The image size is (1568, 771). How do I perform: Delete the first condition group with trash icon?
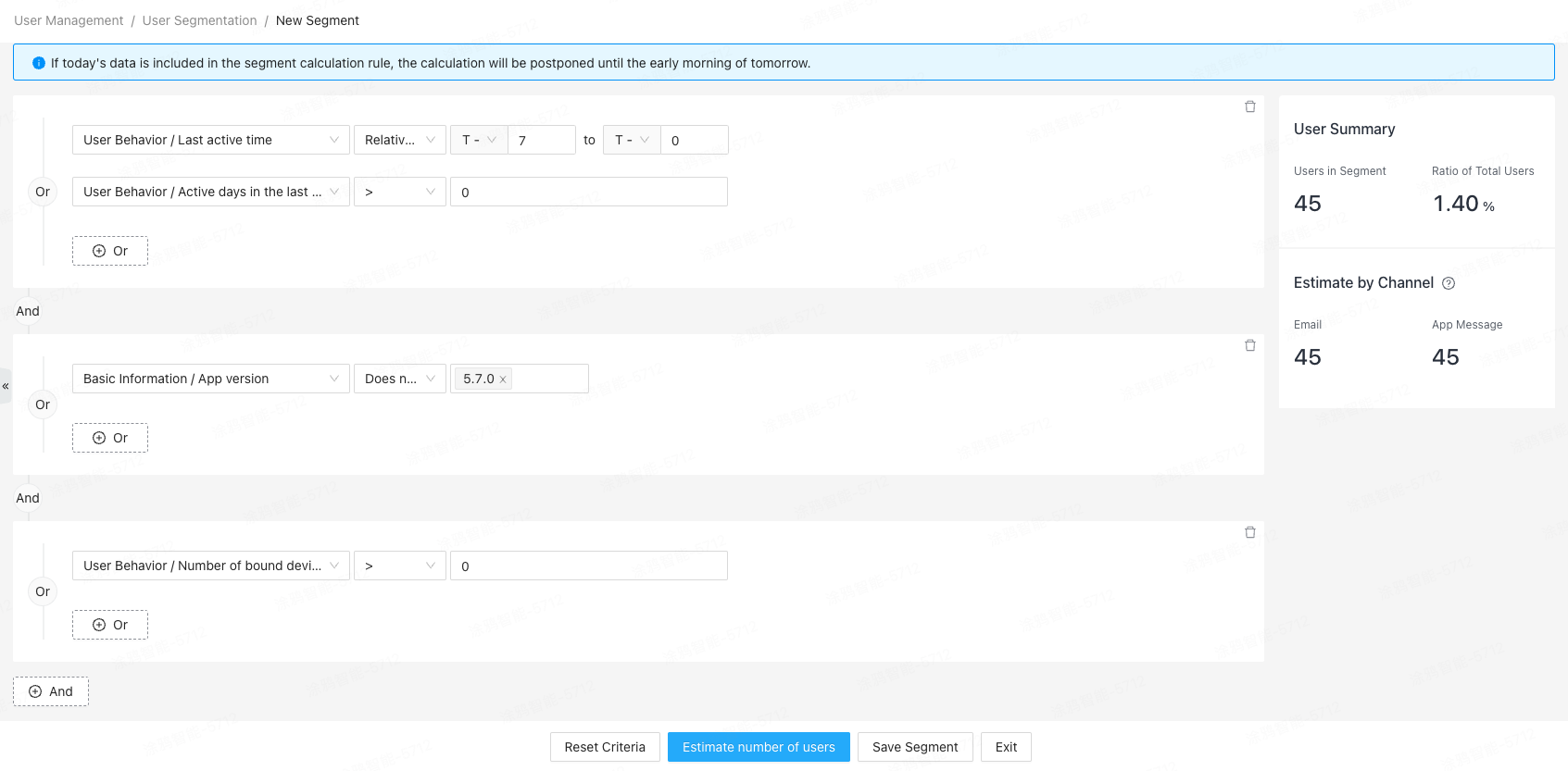(1249, 106)
